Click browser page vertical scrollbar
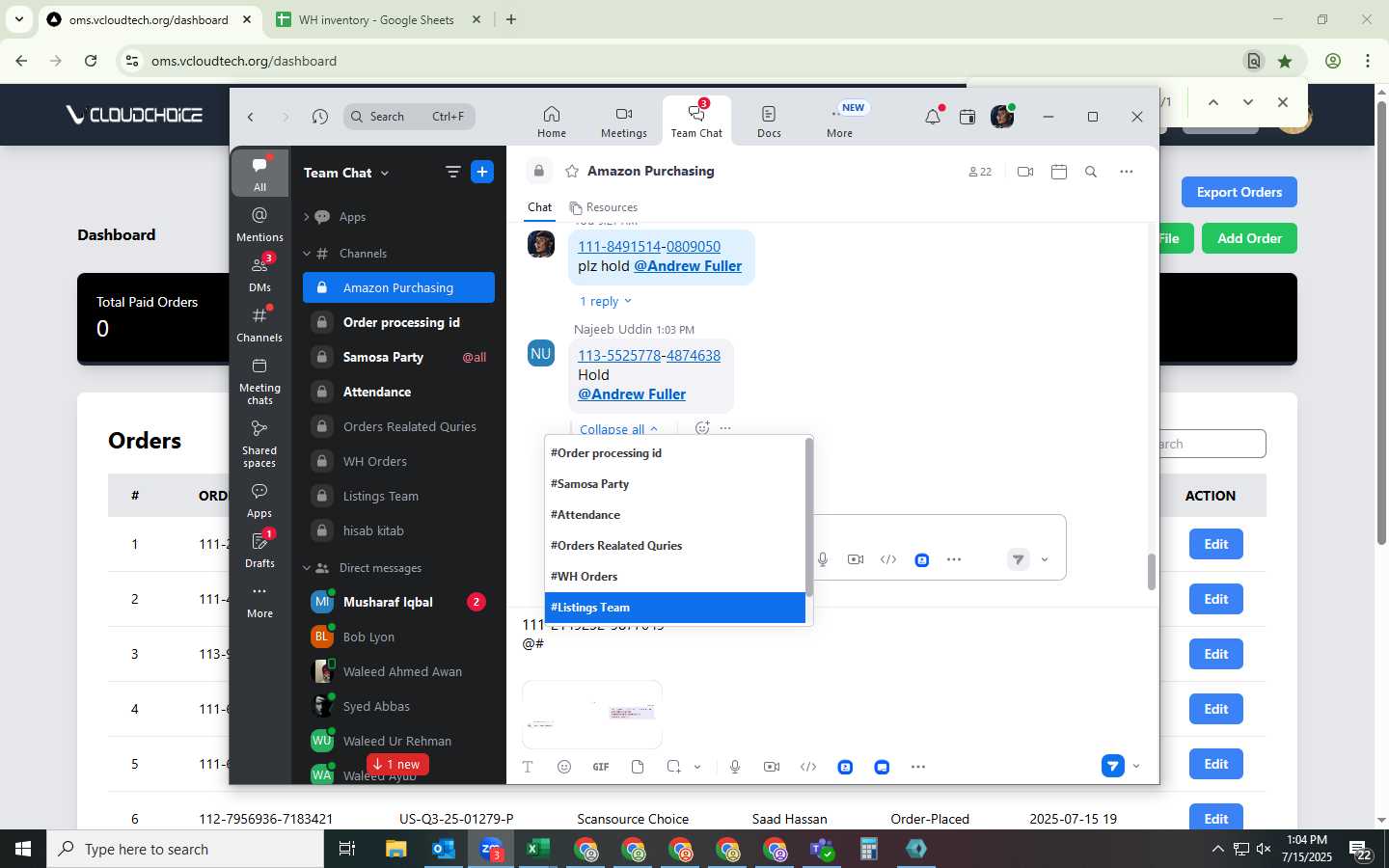Viewport: 1389px width, 868px height. click(1381, 322)
